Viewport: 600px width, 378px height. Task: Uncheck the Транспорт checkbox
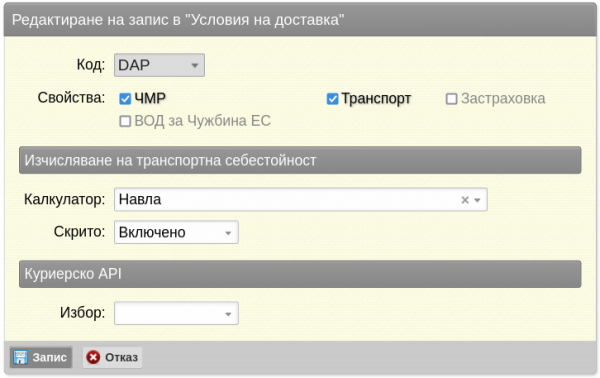pos(332,99)
